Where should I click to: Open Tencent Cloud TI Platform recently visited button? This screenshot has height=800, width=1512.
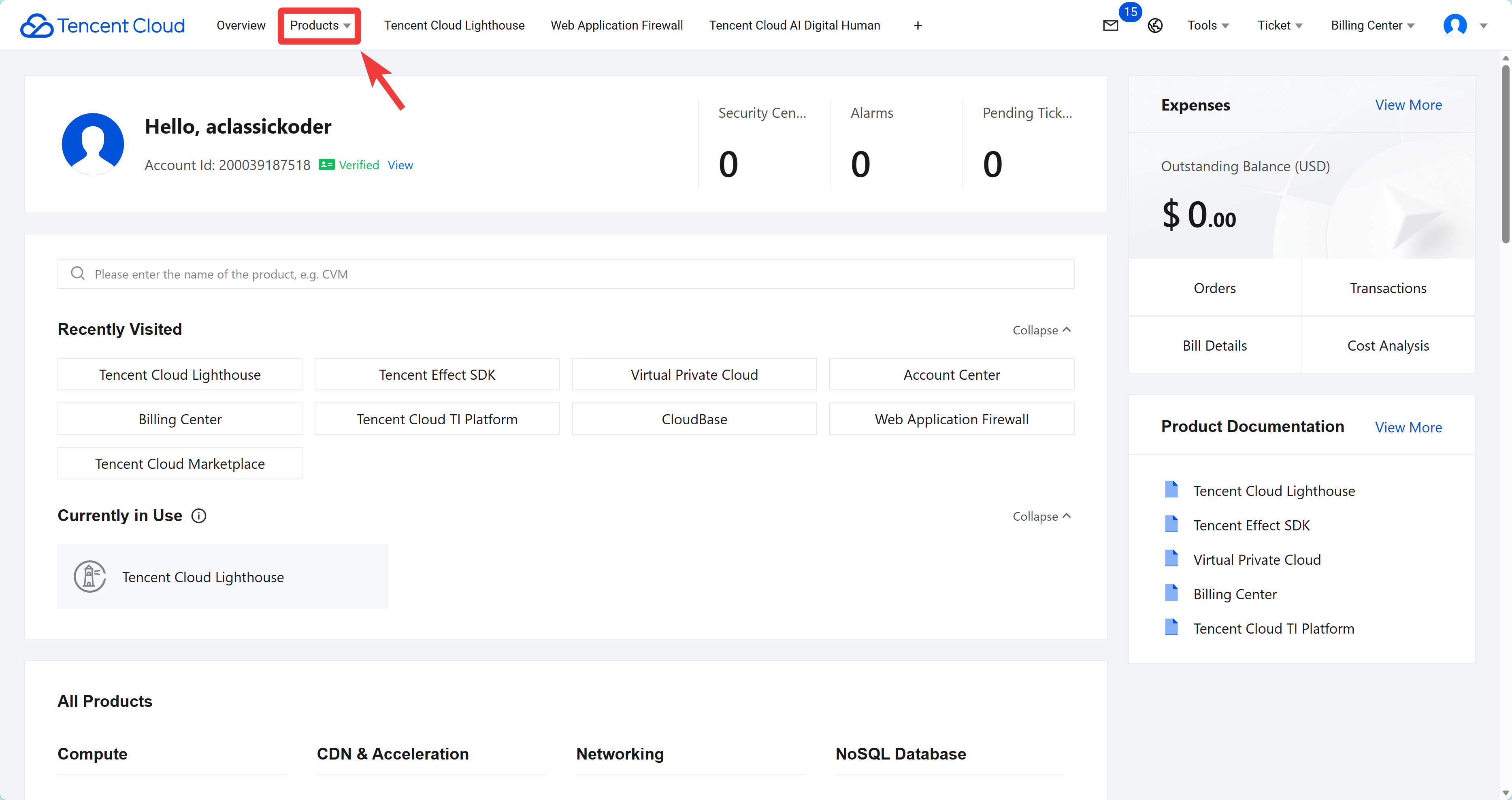point(437,419)
